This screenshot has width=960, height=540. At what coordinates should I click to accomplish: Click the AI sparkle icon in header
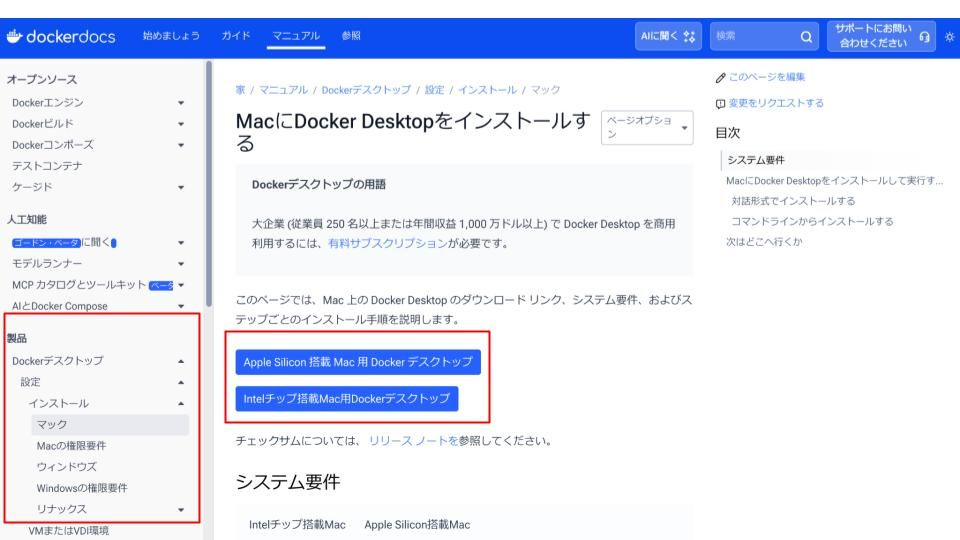click(689, 37)
